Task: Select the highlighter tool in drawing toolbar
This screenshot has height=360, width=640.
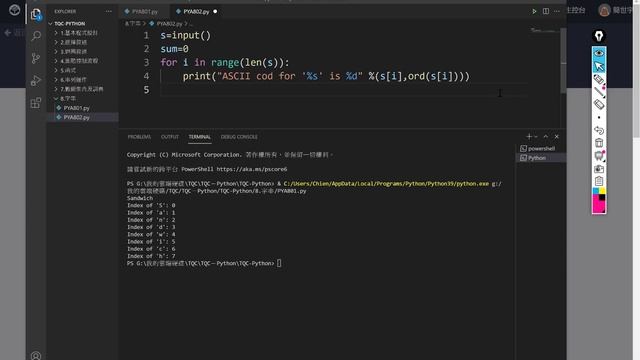Action: pos(599,79)
